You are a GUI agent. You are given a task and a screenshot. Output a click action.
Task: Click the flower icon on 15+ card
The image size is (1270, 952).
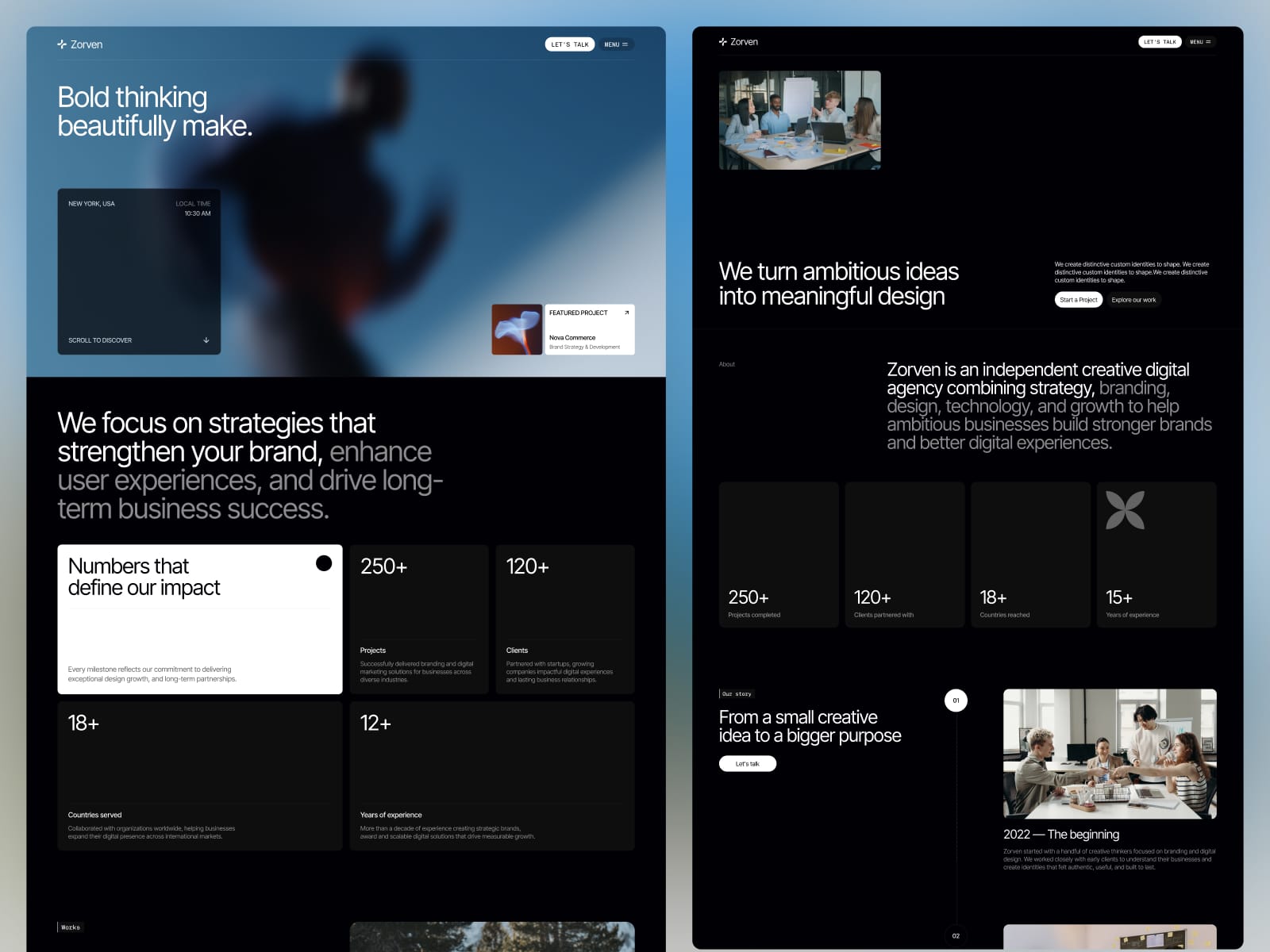1126,510
